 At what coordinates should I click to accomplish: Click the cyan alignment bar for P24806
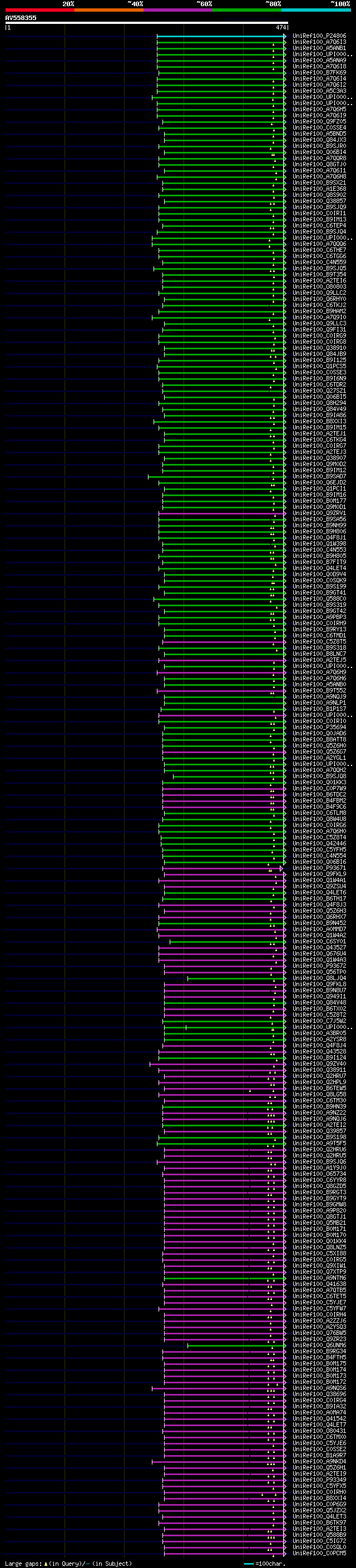click(x=221, y=36)
